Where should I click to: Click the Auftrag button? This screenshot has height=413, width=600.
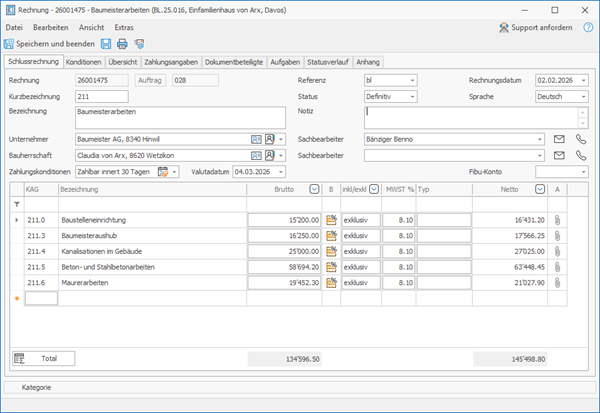tap(150, 80)
